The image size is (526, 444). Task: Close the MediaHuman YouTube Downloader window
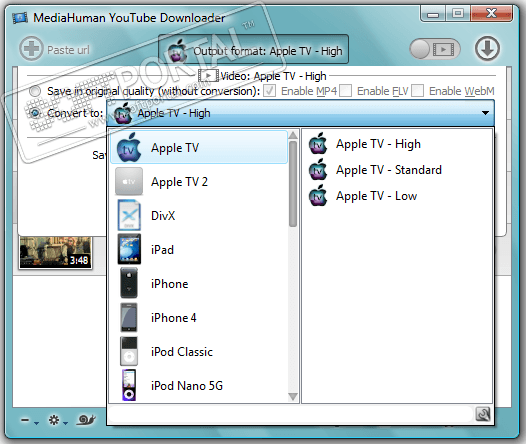491,14
